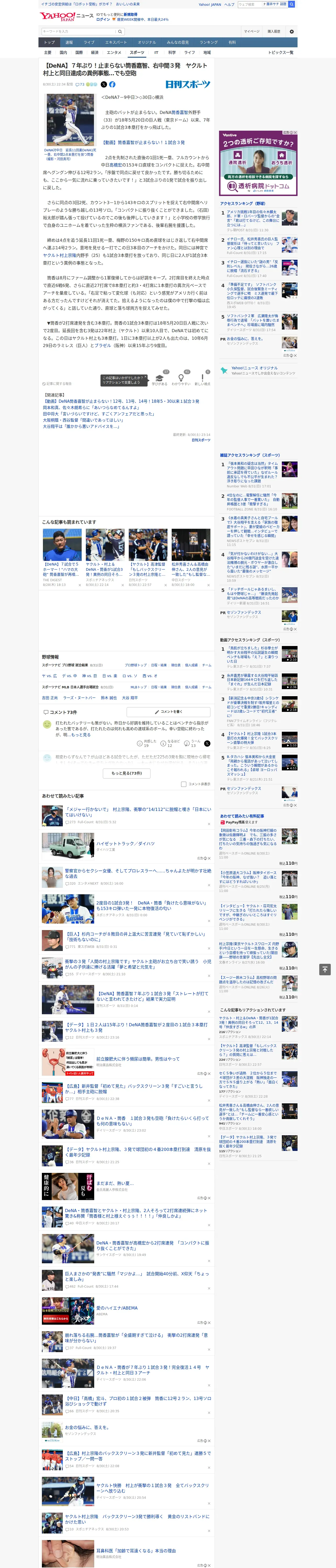336x1568 pixels.
Task: Open the article's main batter photo
Action: click(x=70, y=120)
